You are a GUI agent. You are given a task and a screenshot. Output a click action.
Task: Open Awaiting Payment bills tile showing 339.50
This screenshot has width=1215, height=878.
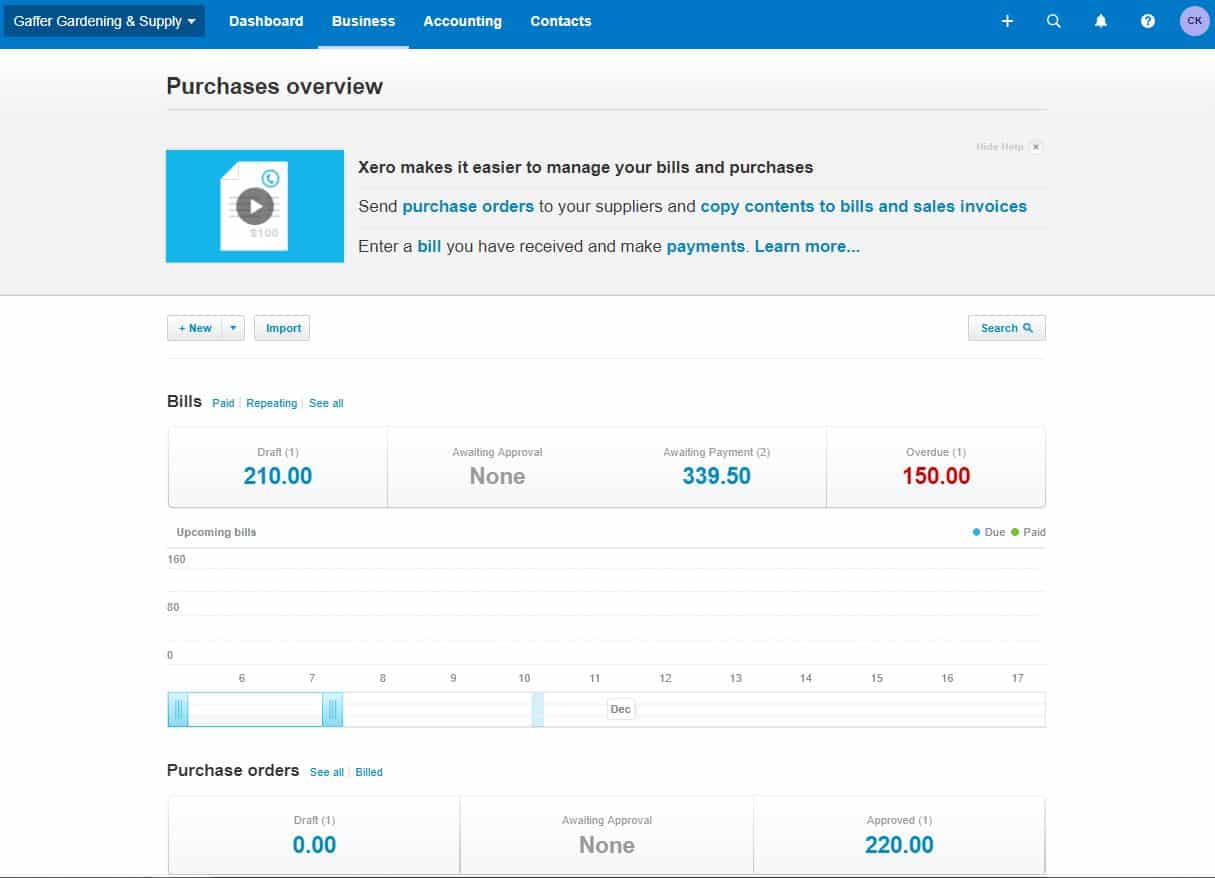(716, 467)
